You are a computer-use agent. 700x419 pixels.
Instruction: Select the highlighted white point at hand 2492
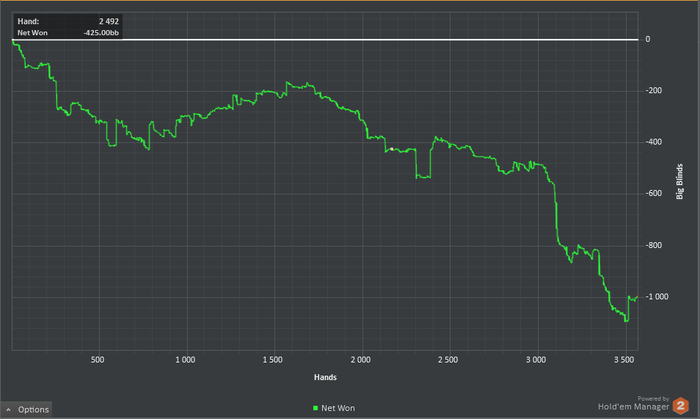point(392,149)
